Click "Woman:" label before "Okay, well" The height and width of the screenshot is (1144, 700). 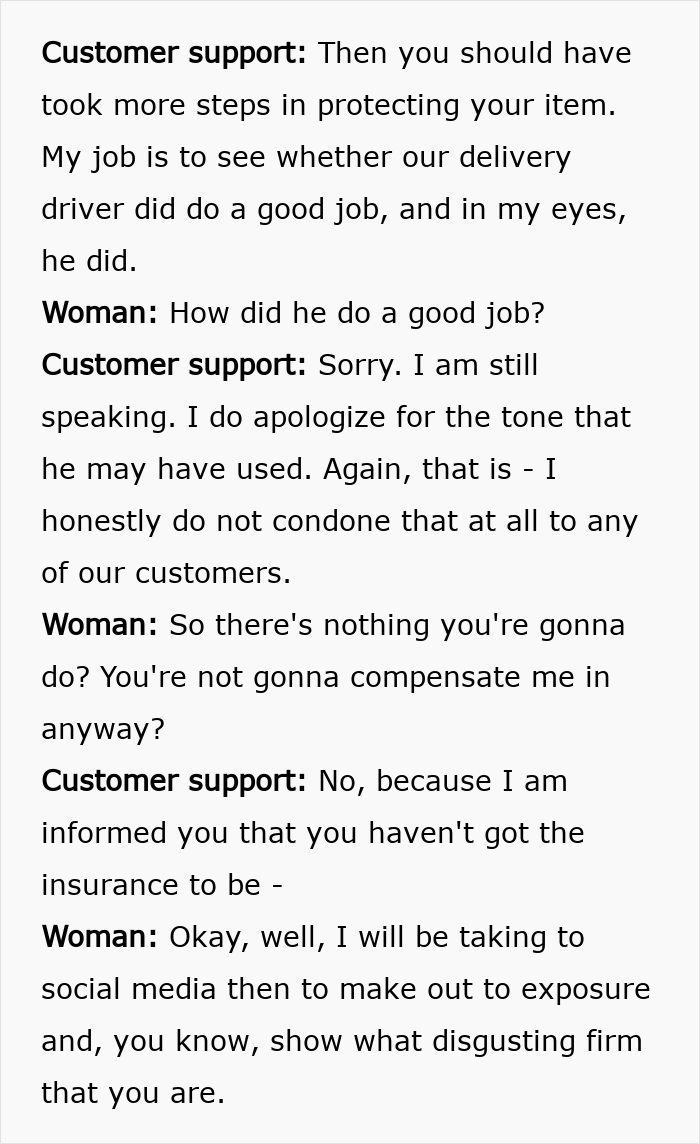pos(99,937)
